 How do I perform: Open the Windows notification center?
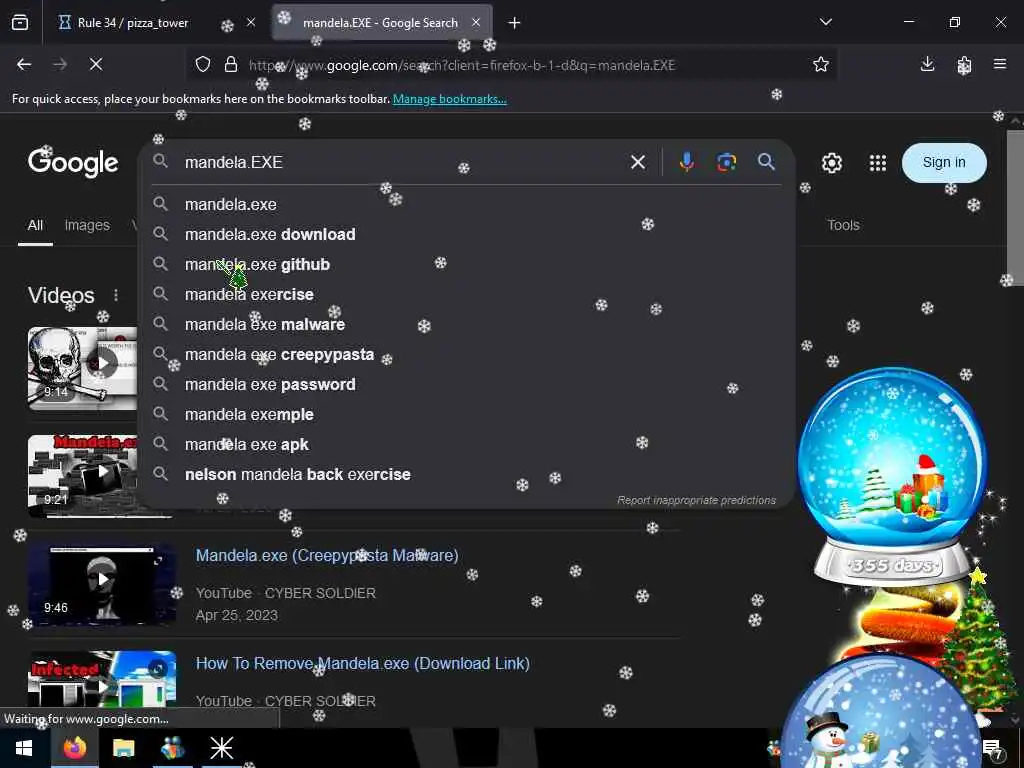(991, 748)
